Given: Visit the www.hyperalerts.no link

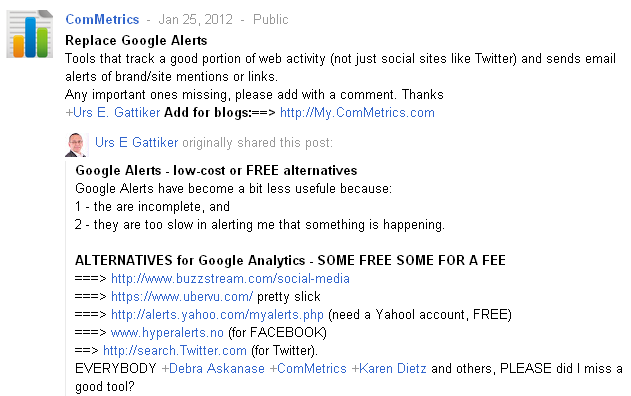Looking at the screenshot, I should pos(167,332).
